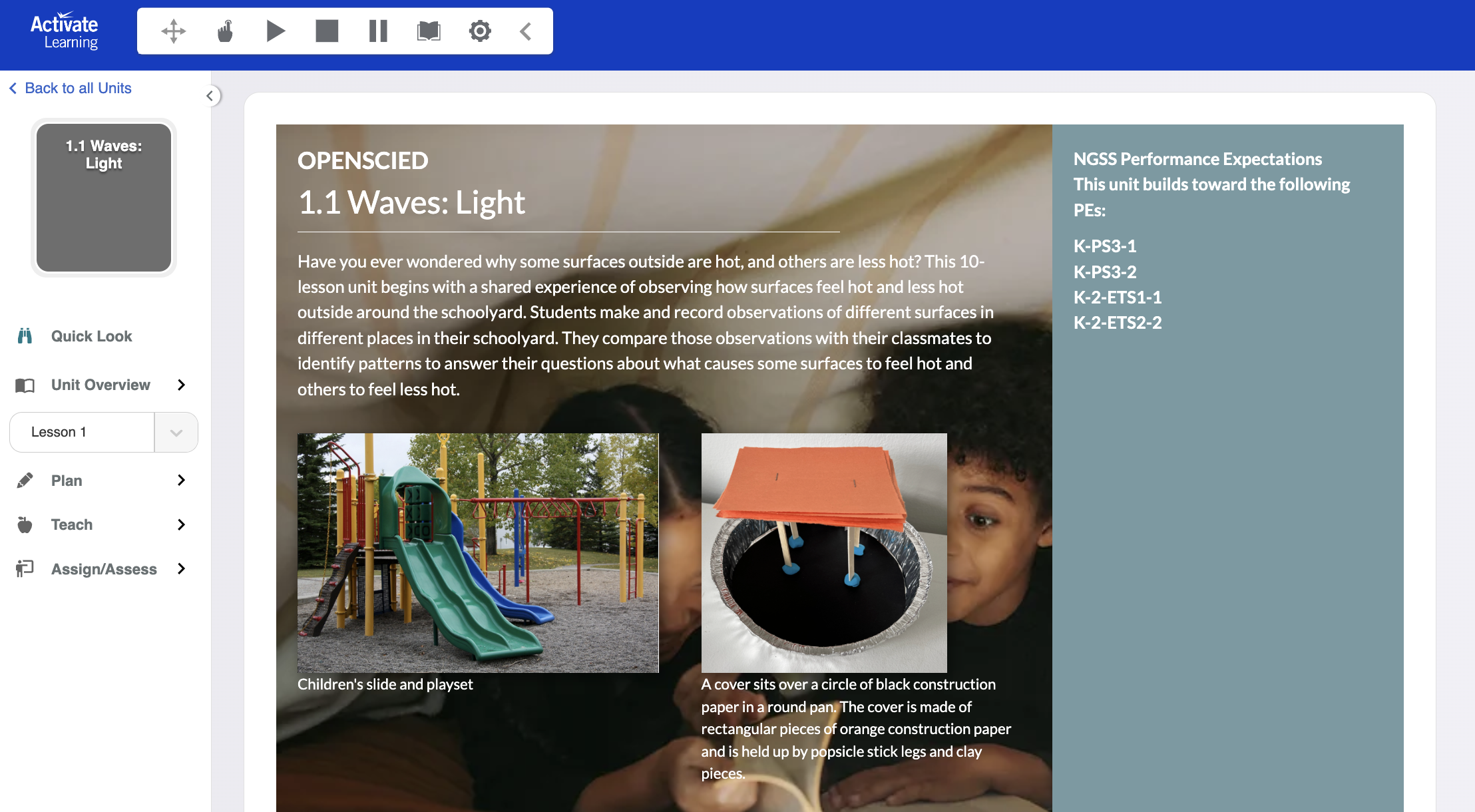The height and width of the screenshot is (812, 1475).
Task: Click Assign/Assess in sidebar
Action: [104, 569]
